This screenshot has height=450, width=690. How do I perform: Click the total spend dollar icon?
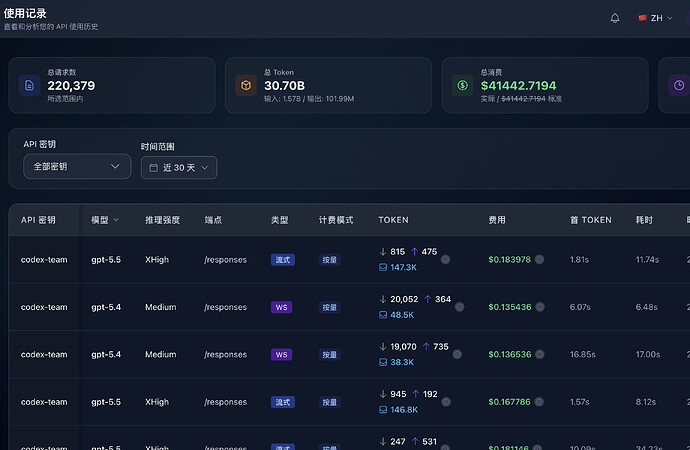(x=462, y=85)
